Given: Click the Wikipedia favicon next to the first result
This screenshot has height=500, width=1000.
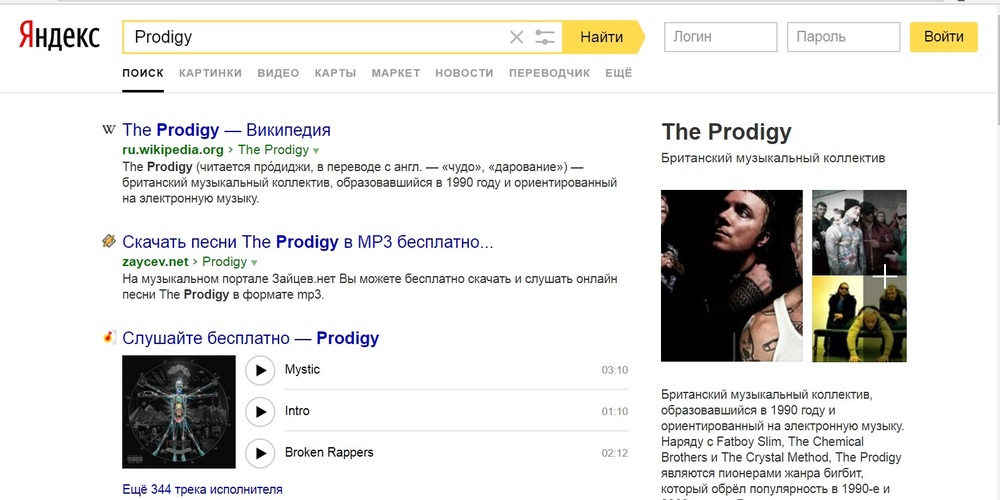Looking at the screenshot, I should pos(108,130).
